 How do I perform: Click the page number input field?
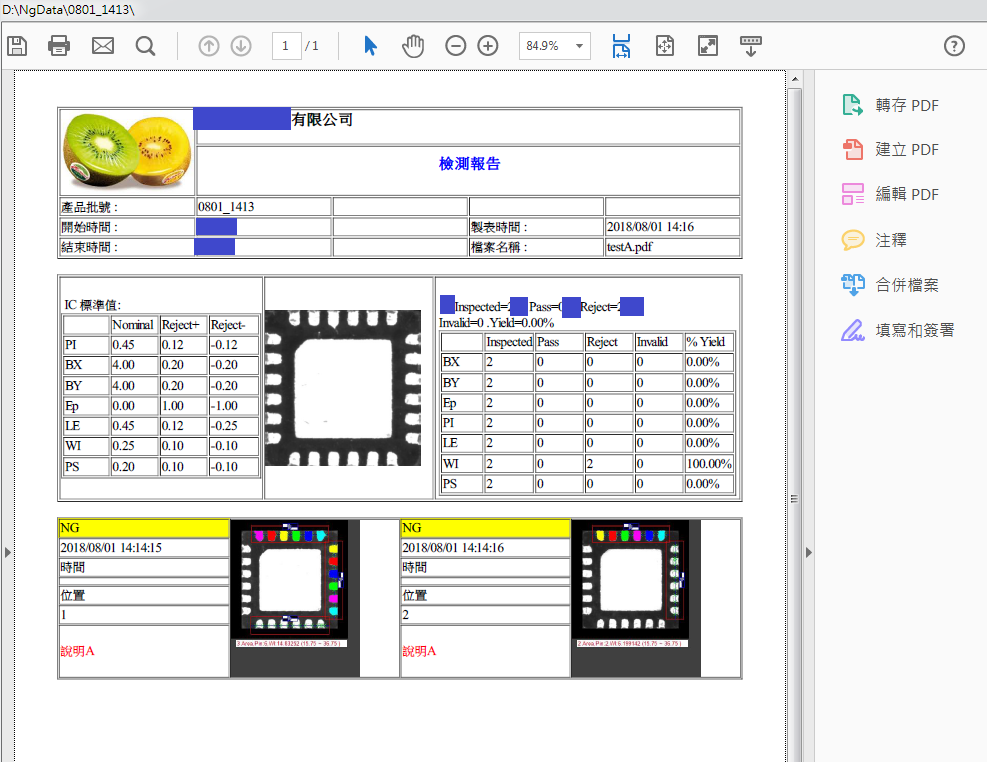286,46
